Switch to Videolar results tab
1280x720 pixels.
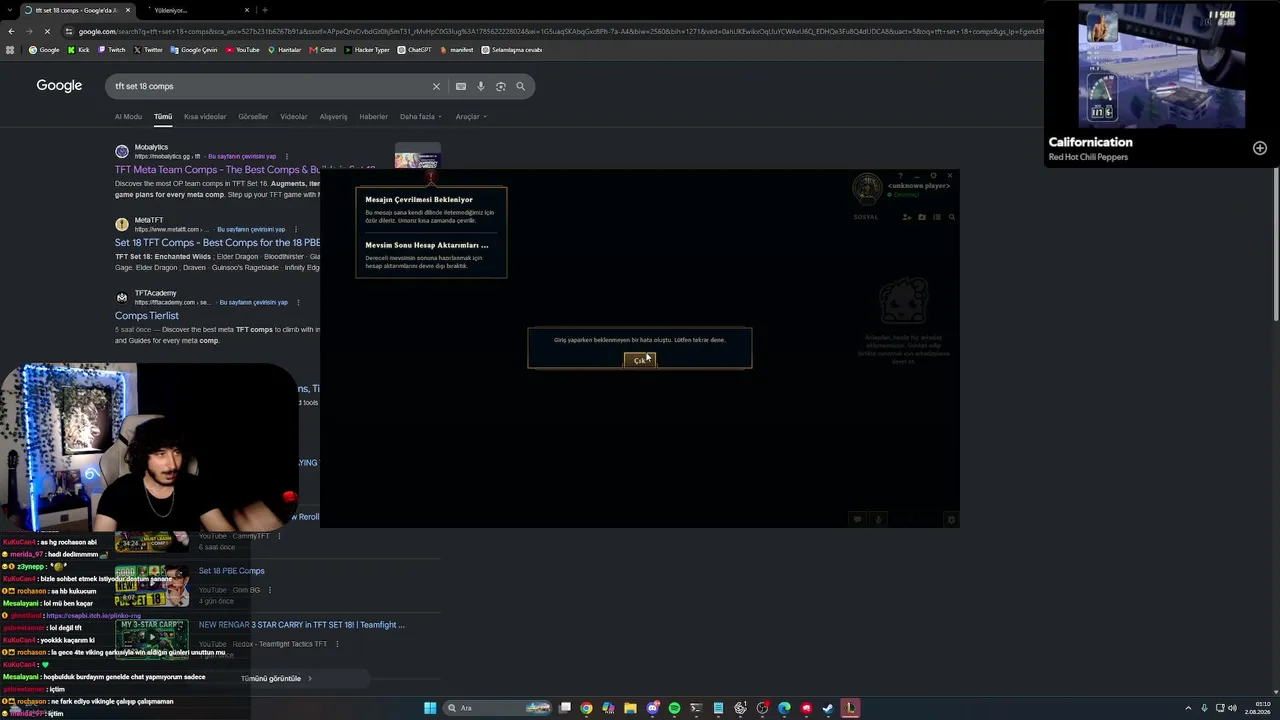click(294, 116)
